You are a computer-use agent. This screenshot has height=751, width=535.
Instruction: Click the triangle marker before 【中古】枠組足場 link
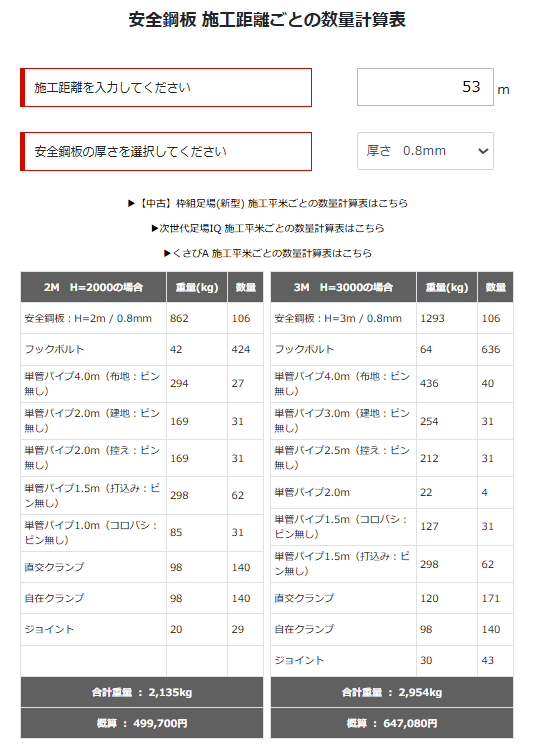pyautogui.click(x=131, y=204)
